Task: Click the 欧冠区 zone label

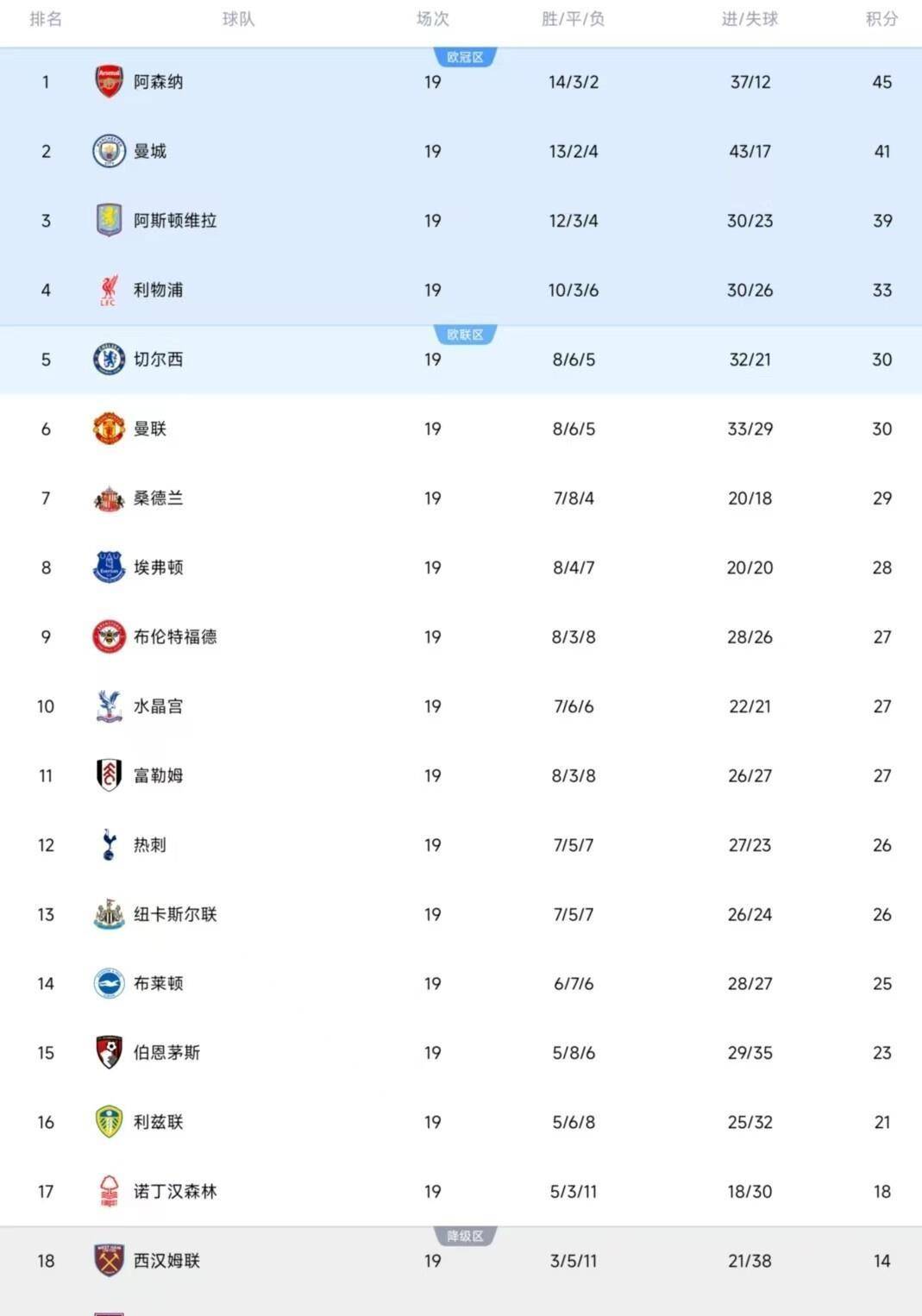Action: coord(465,58)
